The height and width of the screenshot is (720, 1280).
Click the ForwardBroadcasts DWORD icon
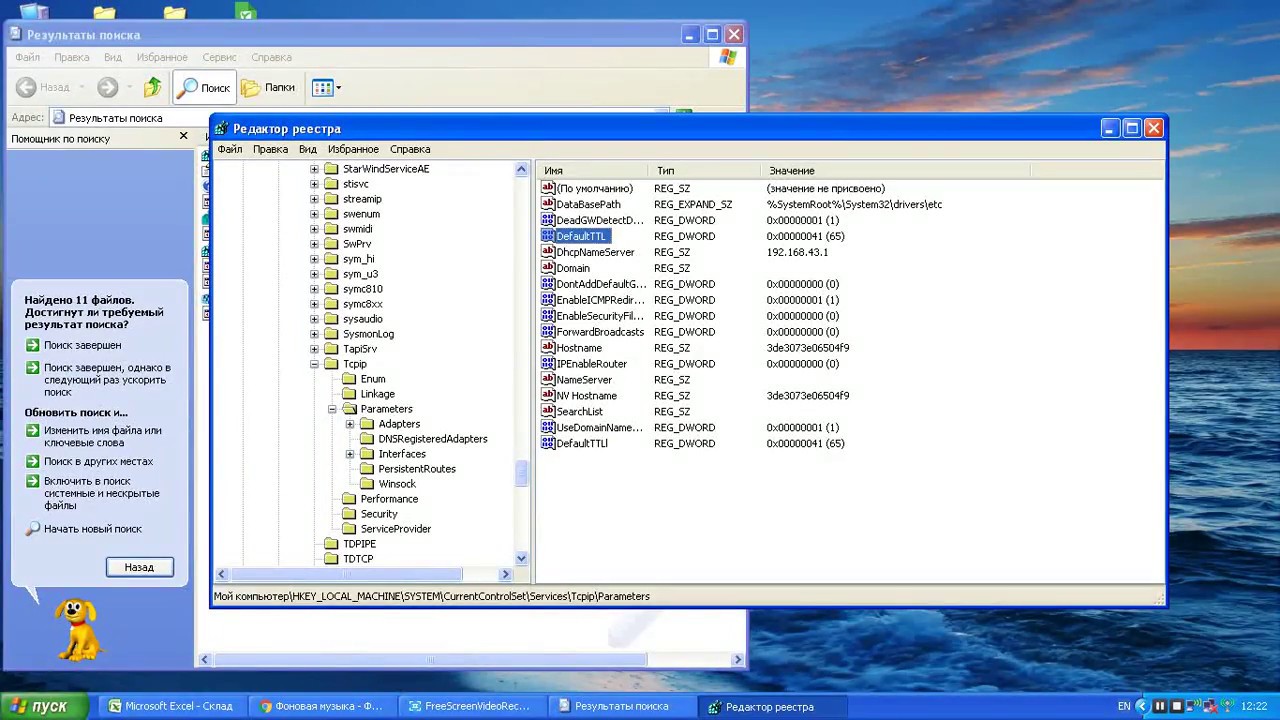pos(548,332)
